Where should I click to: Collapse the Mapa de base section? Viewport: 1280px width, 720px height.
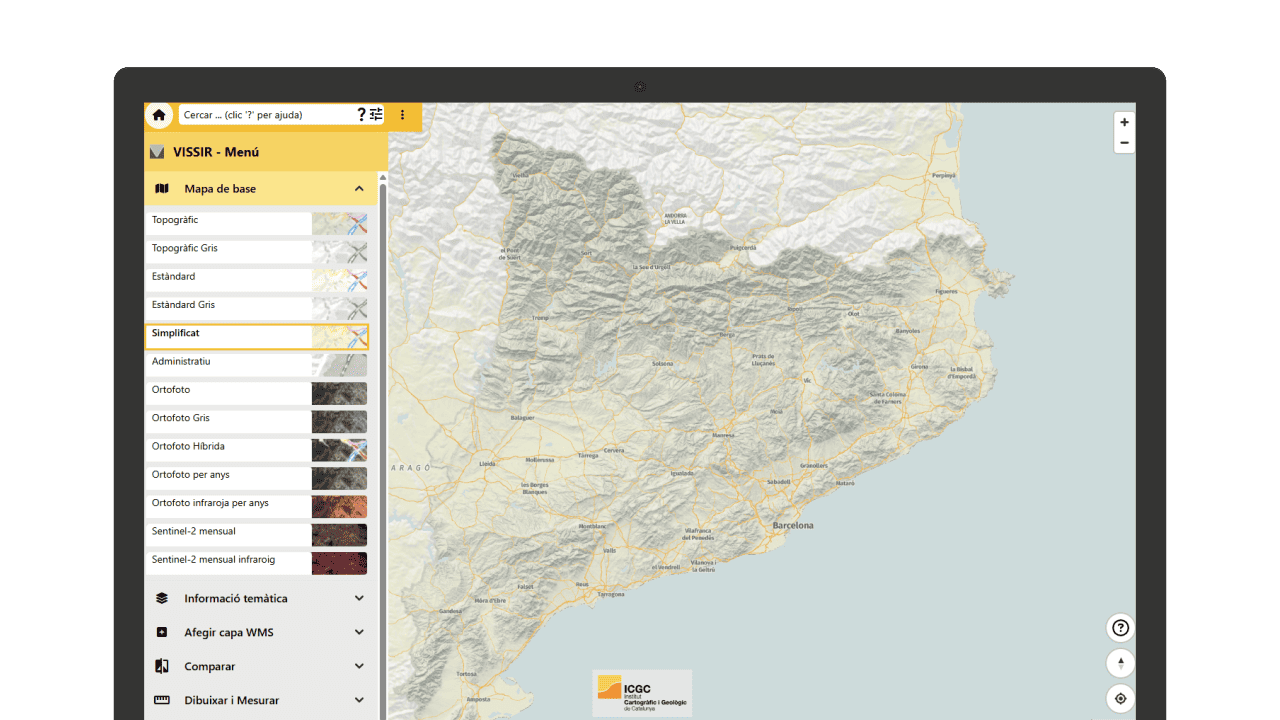coord(358,188)
